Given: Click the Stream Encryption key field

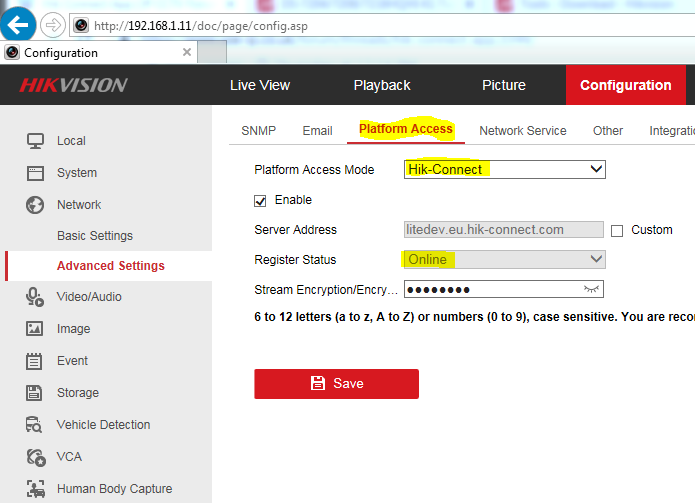Looking at the screenshot, I should tap(490, 290).
